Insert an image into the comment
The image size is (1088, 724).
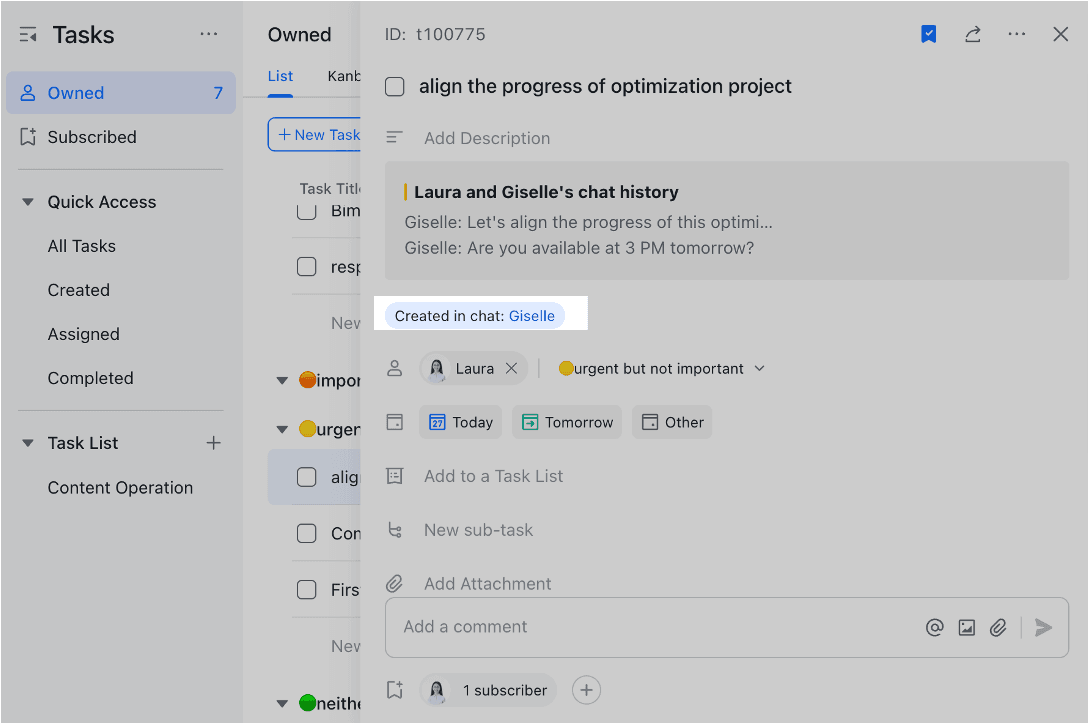coord(966,627)
